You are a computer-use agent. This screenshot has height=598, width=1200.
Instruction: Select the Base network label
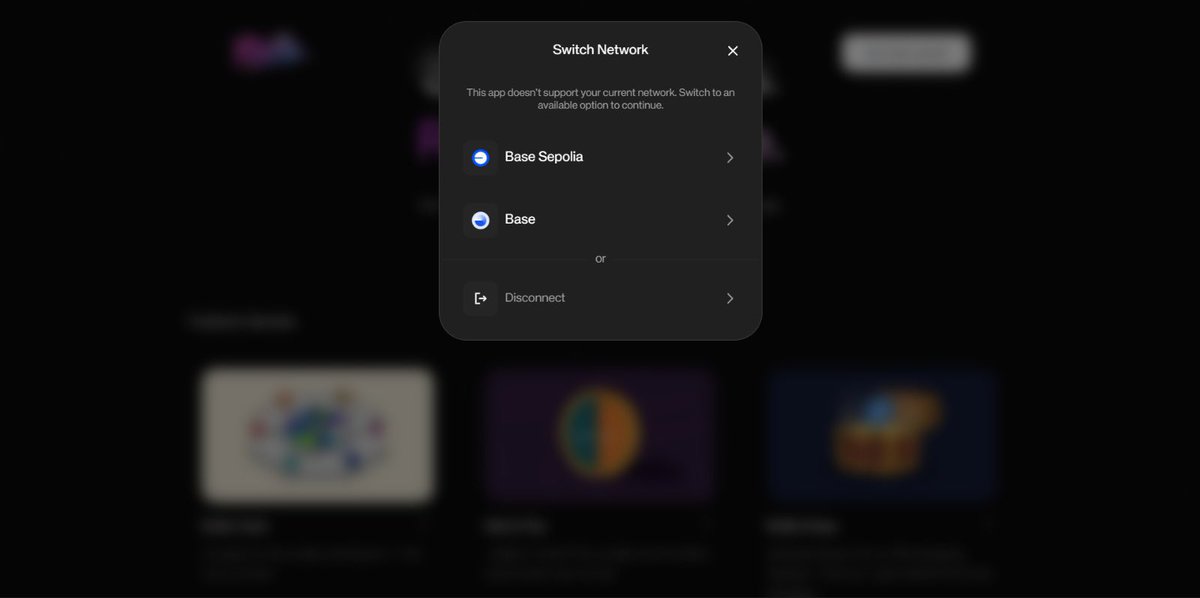(520, 219)
